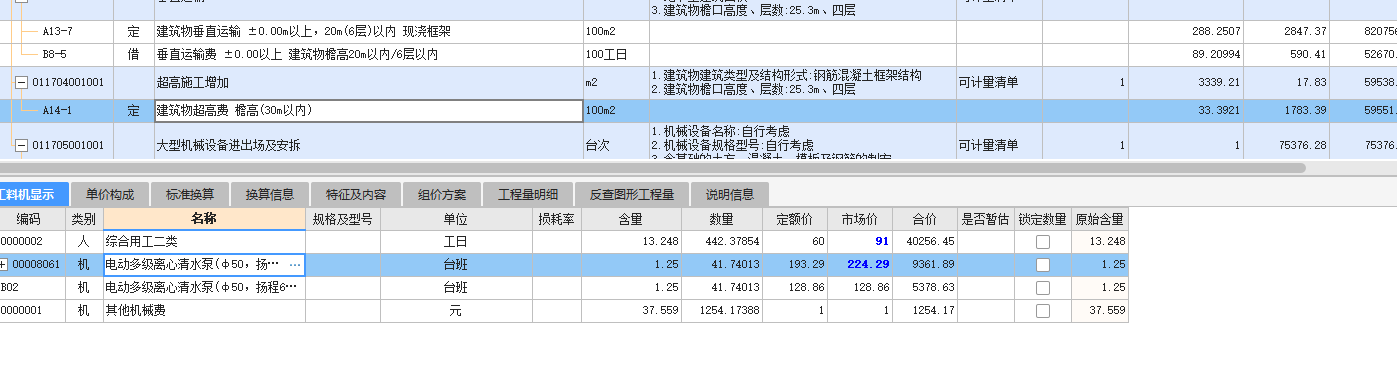Open the 反查图形工程量 tab
This screenshot has height=389, width=1397.
click(632, 194)
